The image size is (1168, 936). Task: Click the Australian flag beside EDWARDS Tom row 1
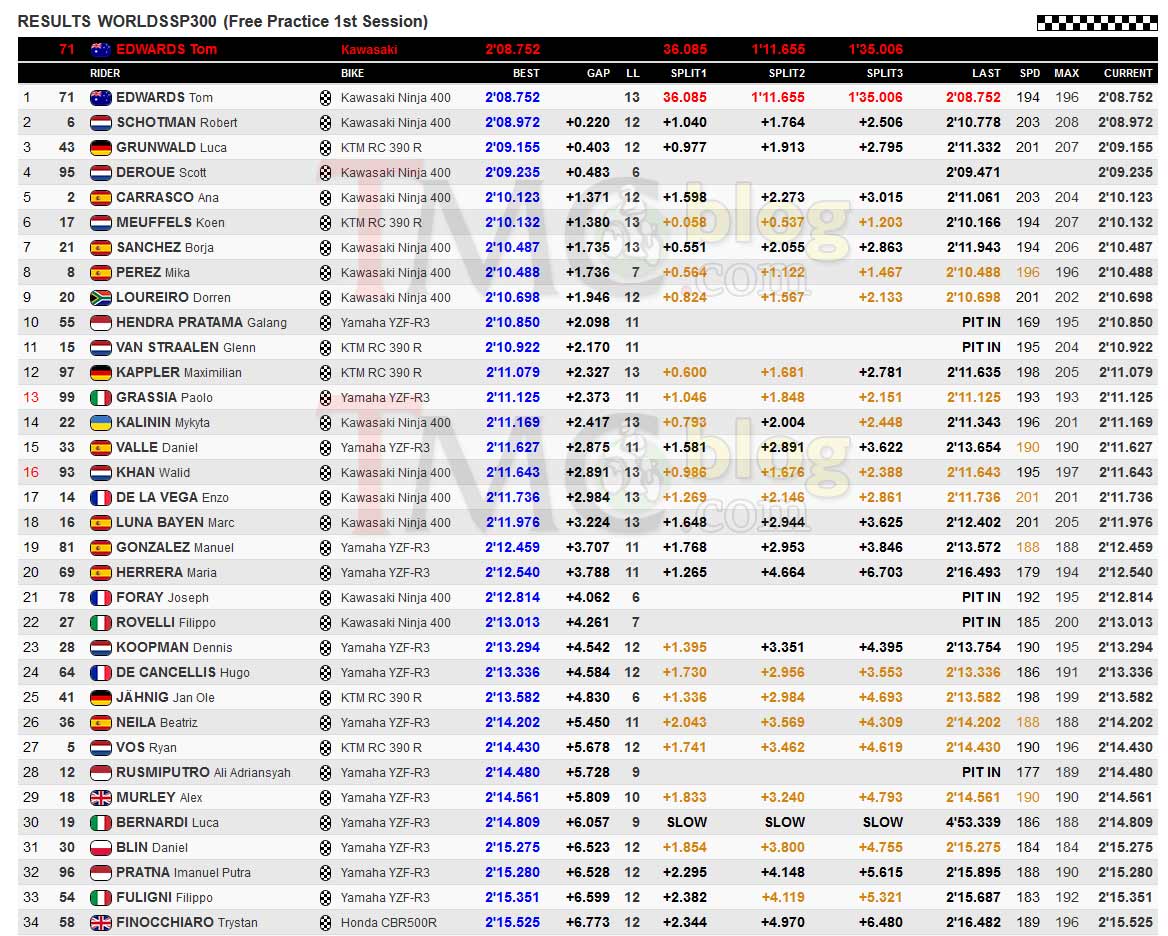point(101,98)
